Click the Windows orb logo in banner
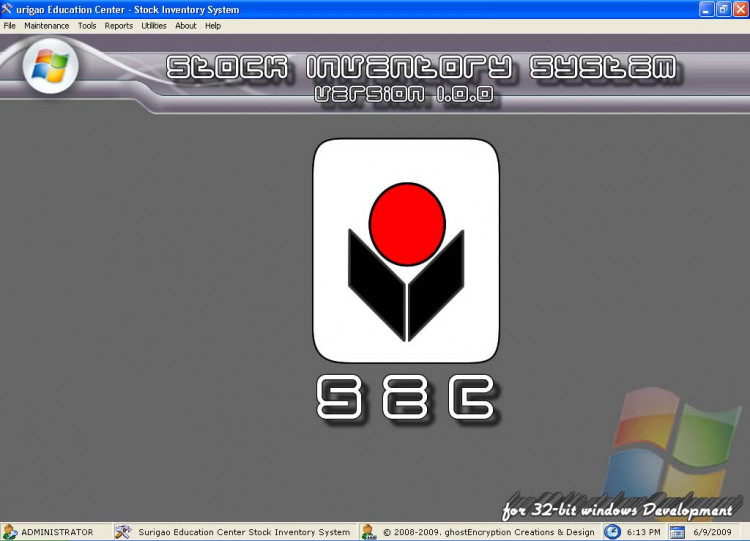The height and width of the screenshot is (541, 750). (x=51, y=66)
